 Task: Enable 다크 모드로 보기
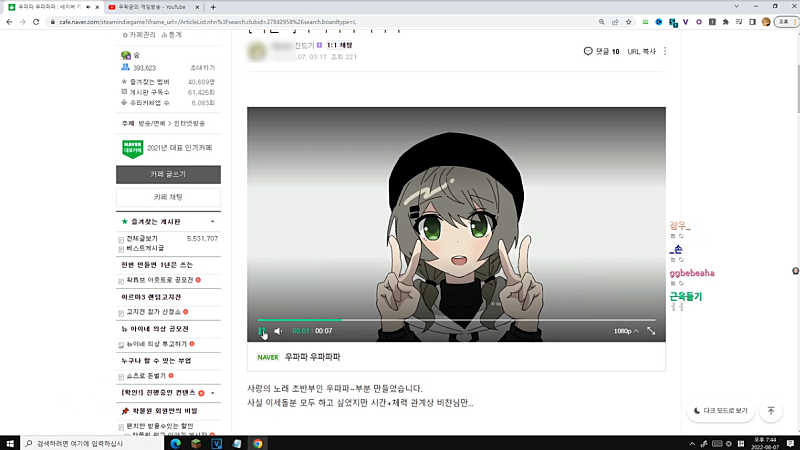(x=720, y=411)
